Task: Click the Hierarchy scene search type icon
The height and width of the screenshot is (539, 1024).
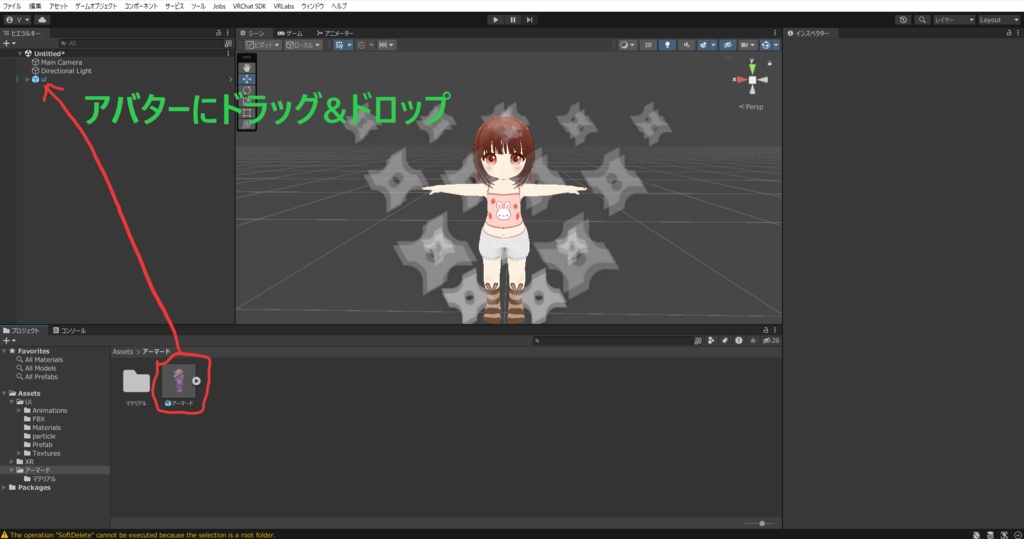Action: pyautogui.click(x=228, y=43)
